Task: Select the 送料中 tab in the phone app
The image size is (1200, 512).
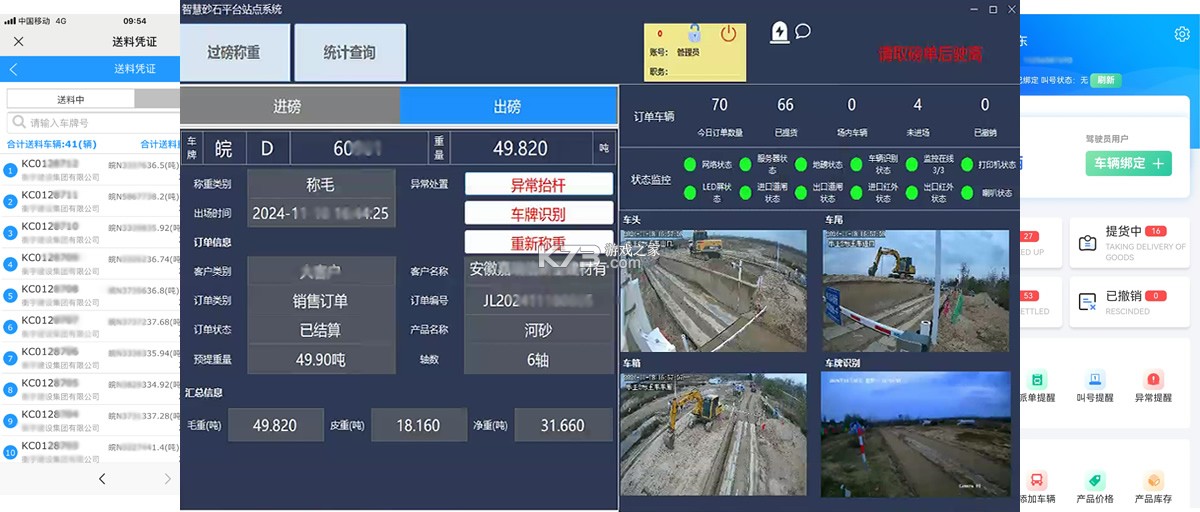Action: point(70,99)
